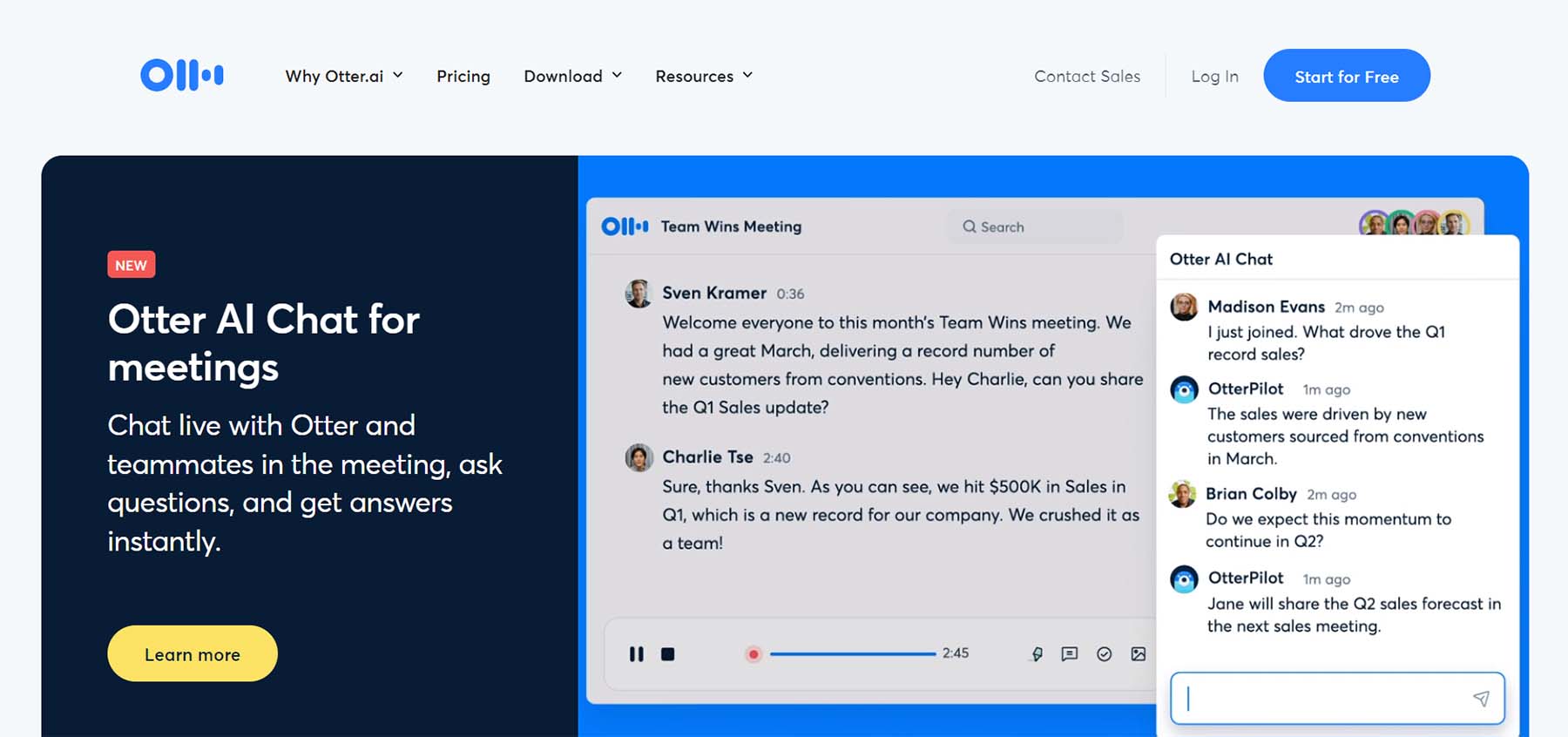Click Charlie Tse's avatar in the transcript
This screenshot has width=1568, height=737.
[639, 457]
